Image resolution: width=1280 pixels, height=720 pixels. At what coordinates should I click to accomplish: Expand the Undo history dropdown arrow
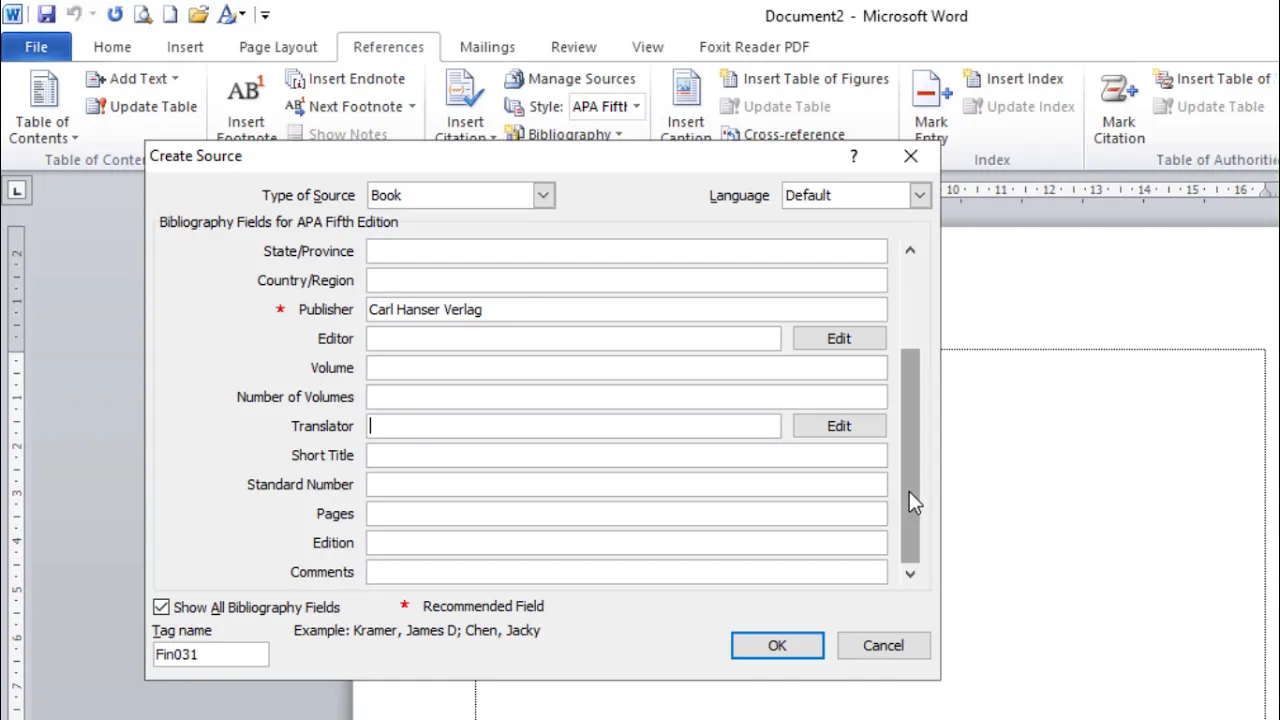[92, 15]
